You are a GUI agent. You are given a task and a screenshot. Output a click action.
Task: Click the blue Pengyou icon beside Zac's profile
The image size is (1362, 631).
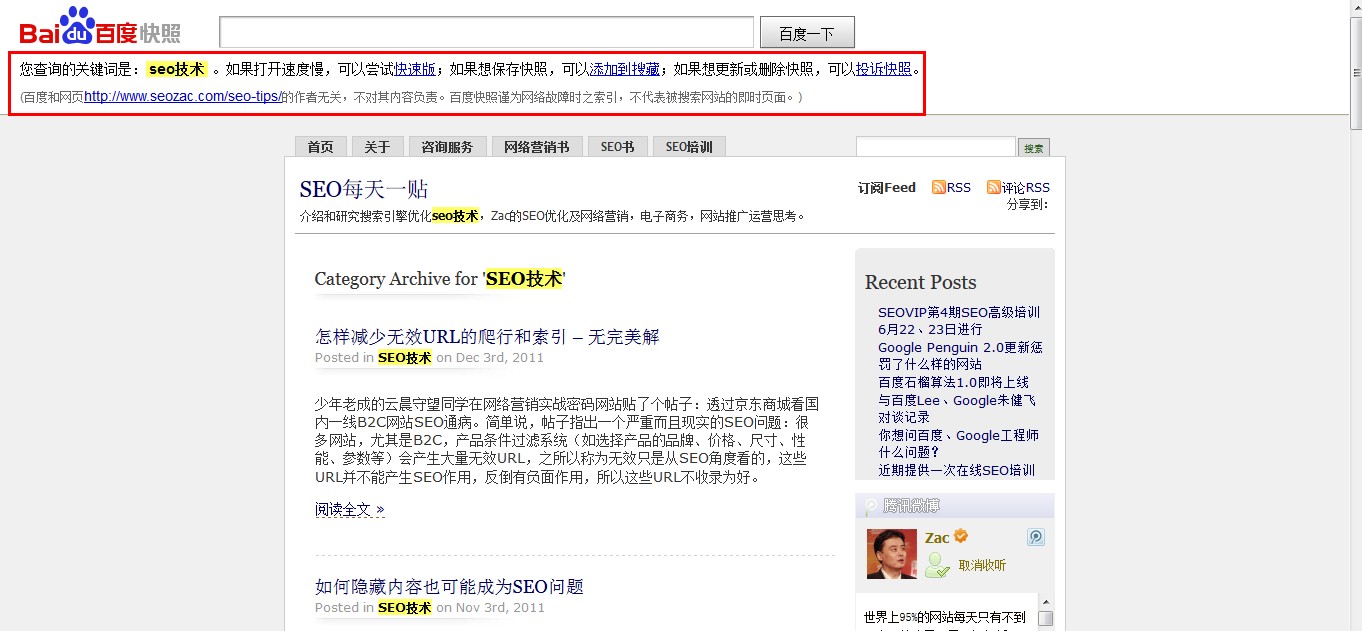(1036, 537)
